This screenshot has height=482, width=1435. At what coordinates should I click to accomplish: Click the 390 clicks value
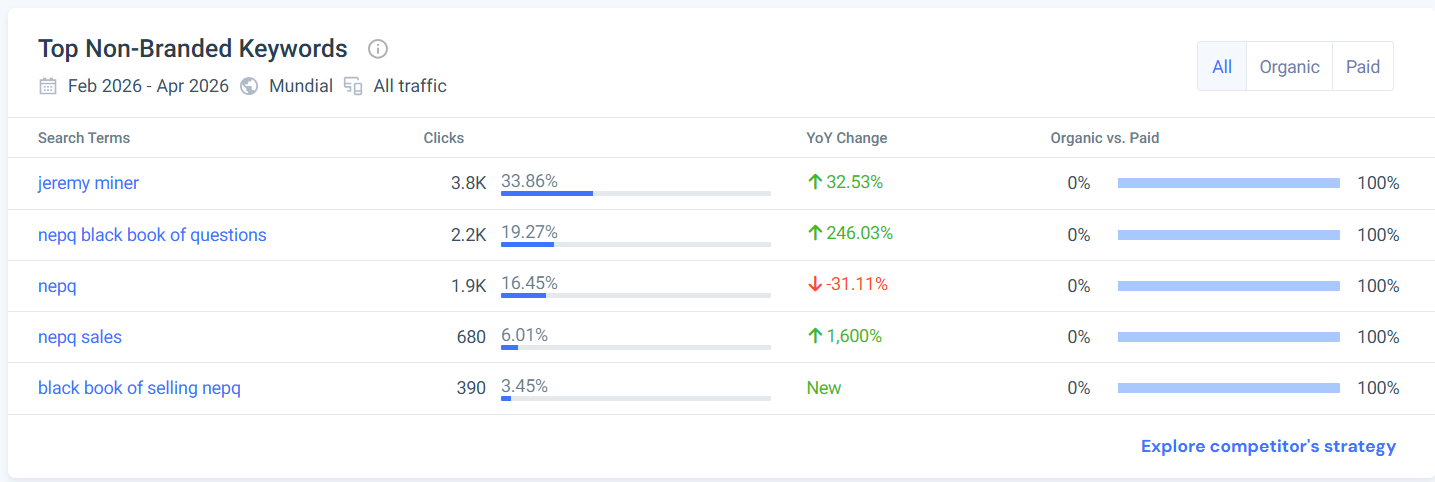pyautogui.click(x=471, y=388)
